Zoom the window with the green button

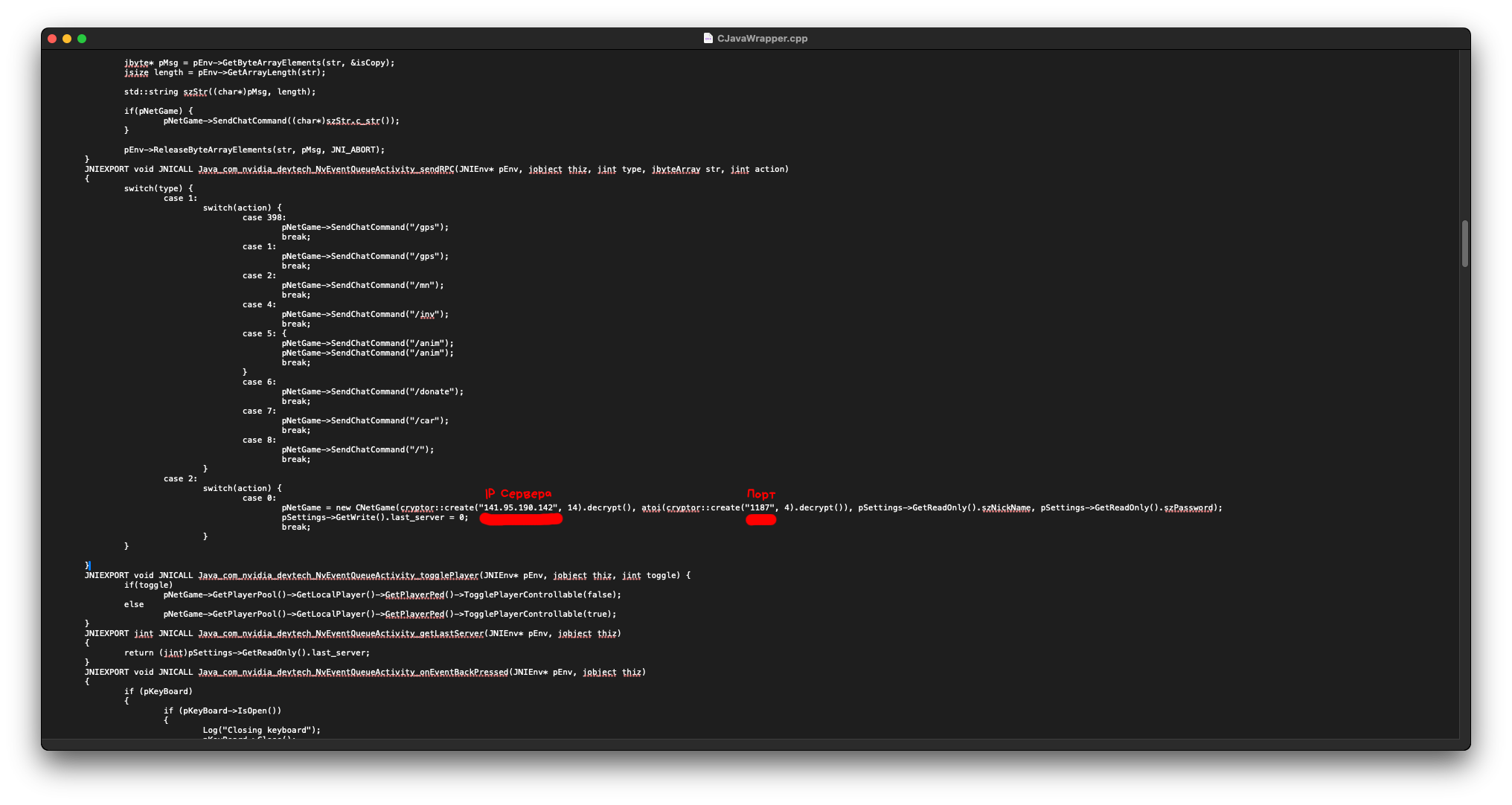pyautogui.click(x=82, y=39)
